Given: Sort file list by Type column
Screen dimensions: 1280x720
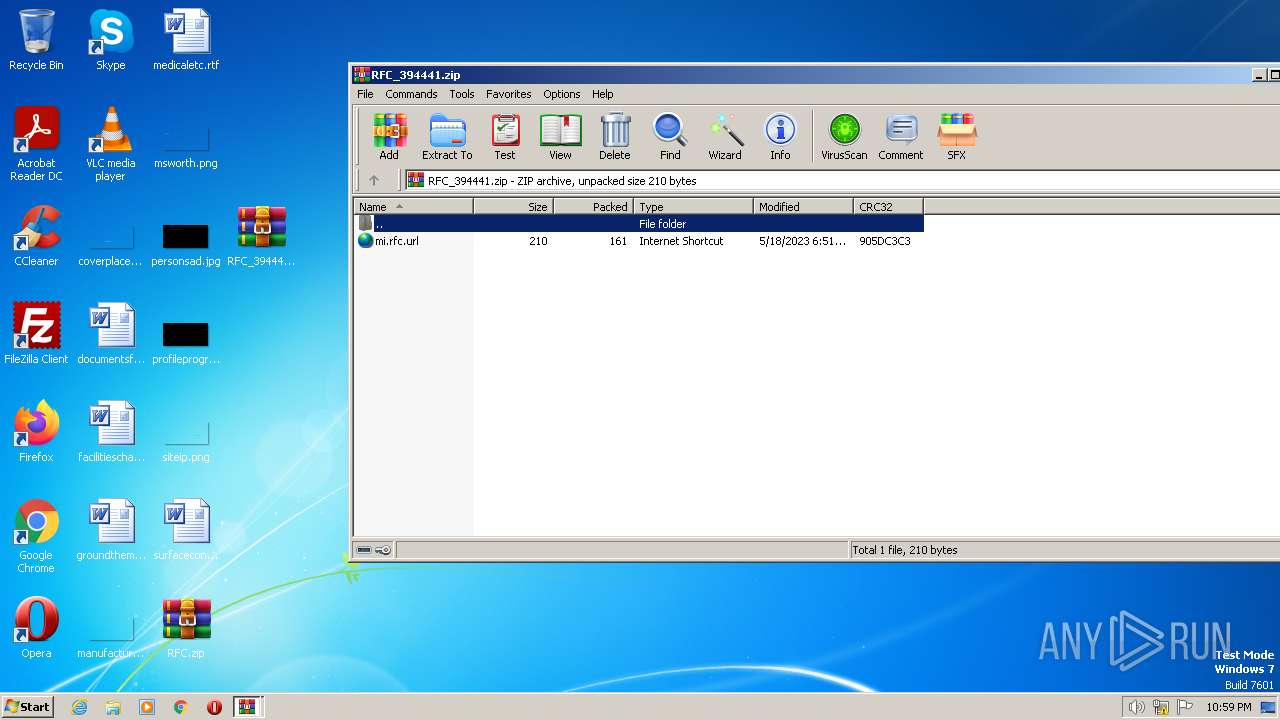Looking at the screenshot, I should [x=693, y=207].
